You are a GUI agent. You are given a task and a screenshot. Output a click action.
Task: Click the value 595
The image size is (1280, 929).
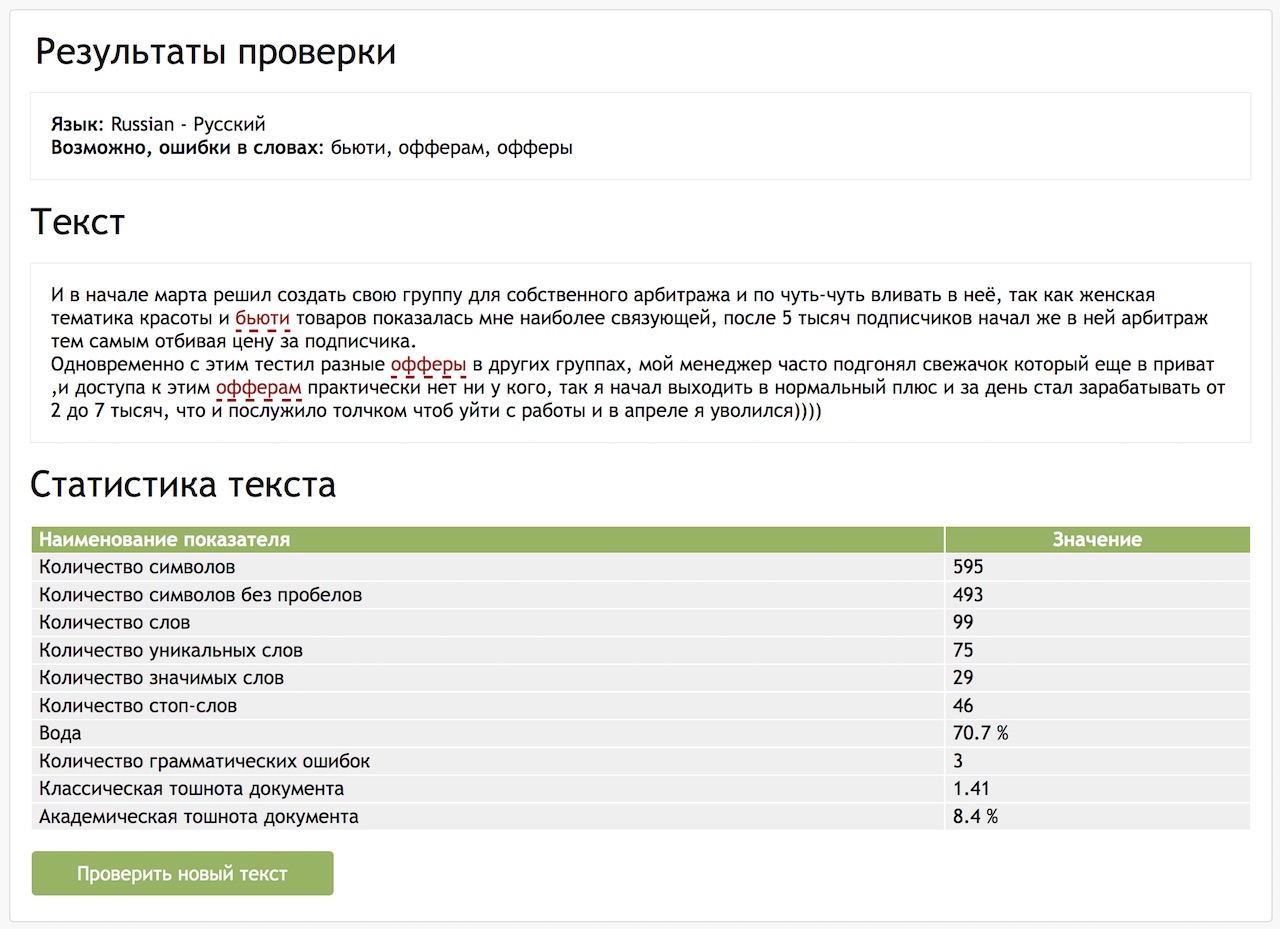(968, 567)
